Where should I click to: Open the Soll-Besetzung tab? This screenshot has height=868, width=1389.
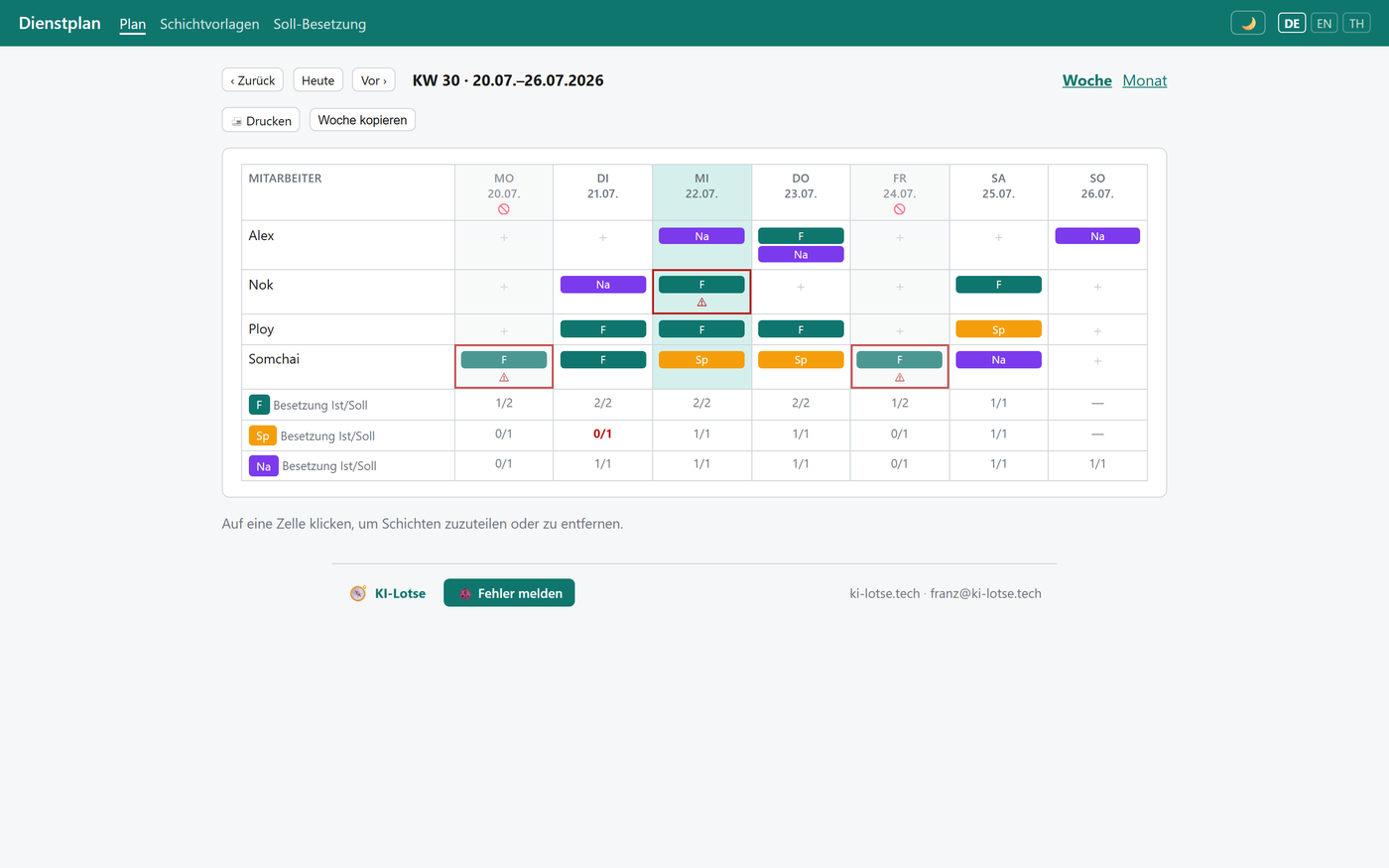click(319, 24)
